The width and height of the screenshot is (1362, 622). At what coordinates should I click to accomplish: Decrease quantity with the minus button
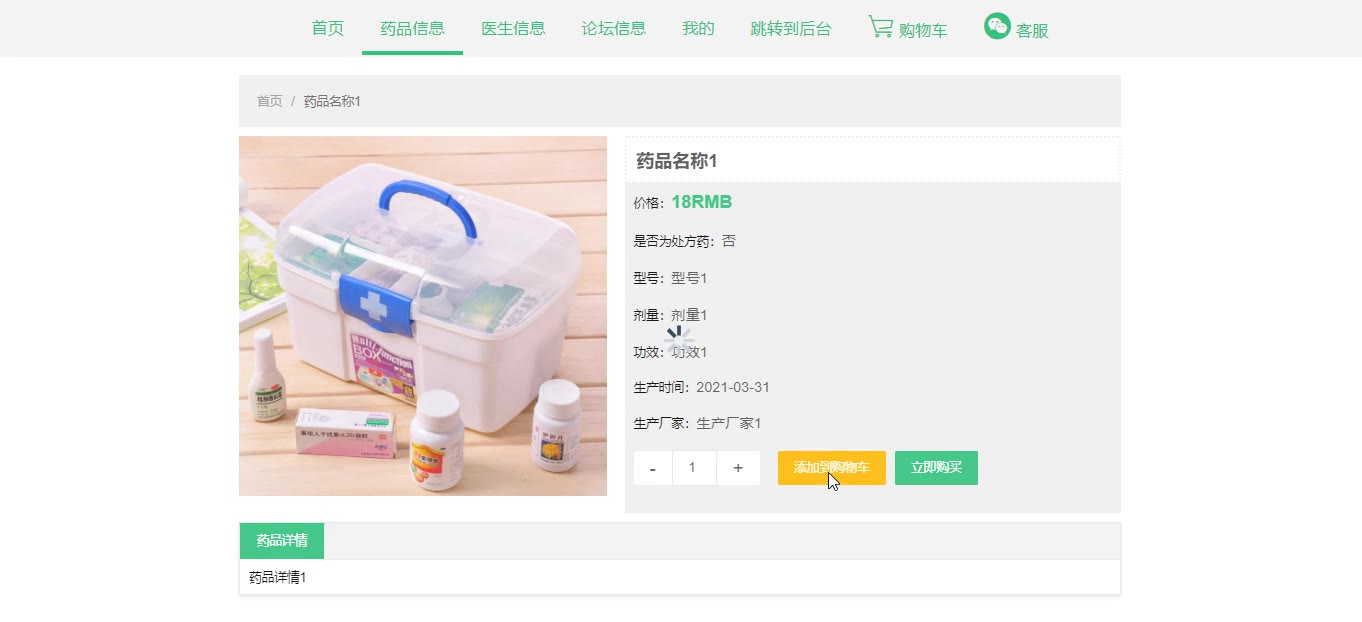click(x=653, y=468)
